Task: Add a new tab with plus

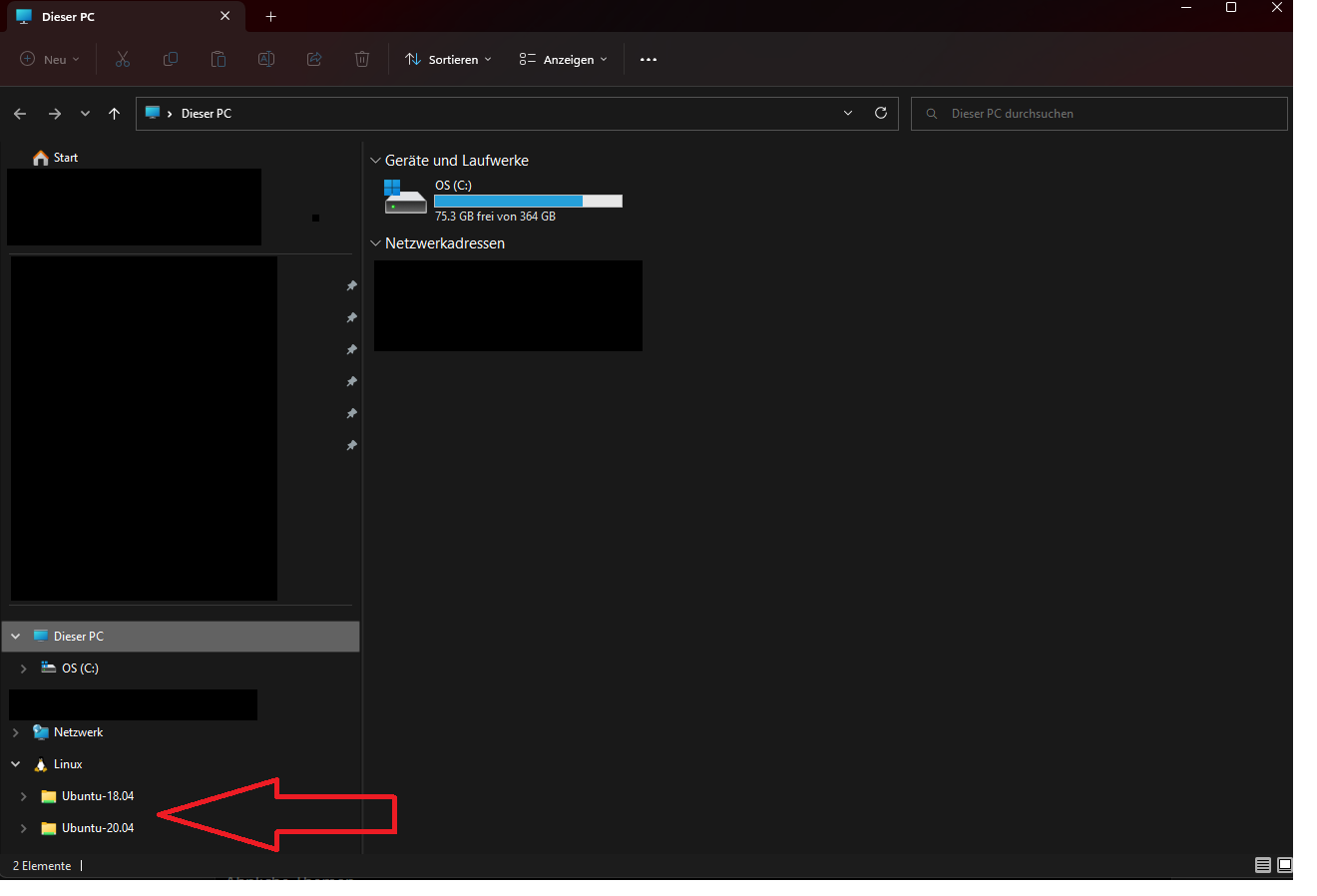Action: click(270, 16)
